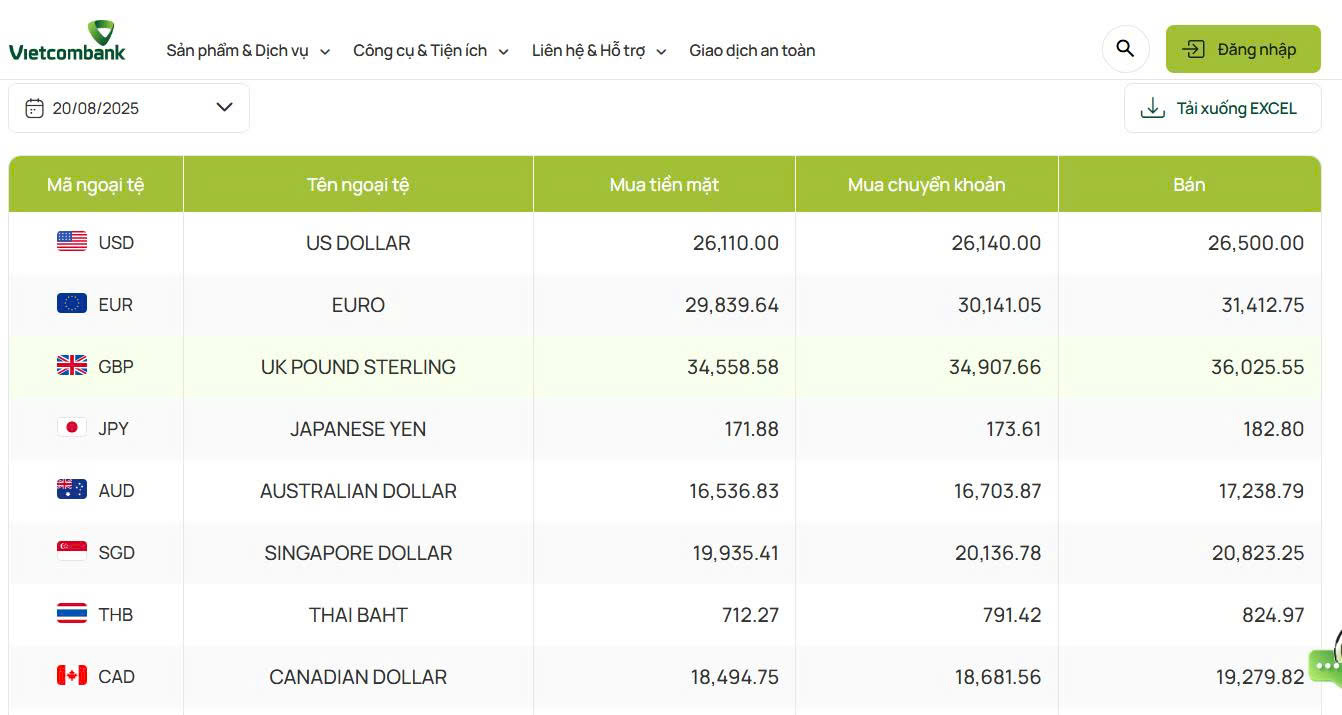Select Giao dịch an toàn from the navigation

752,50
